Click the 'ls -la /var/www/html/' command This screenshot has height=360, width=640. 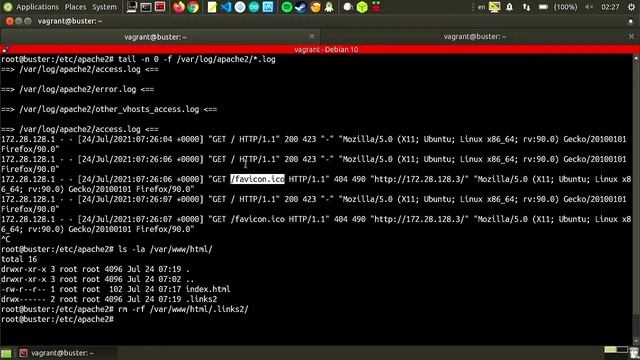[165, 249]
